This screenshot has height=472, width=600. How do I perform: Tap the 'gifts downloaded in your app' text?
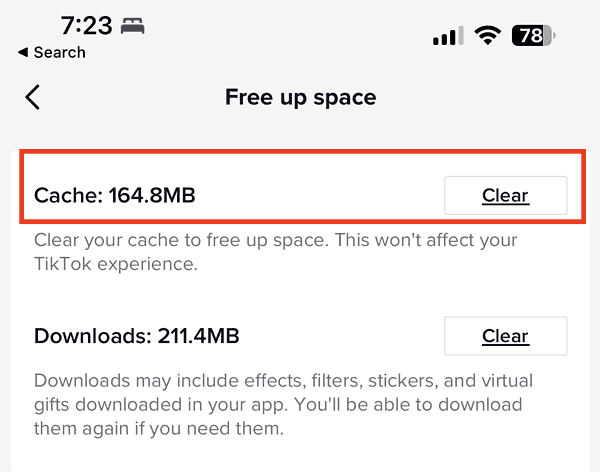coord(170,404)
